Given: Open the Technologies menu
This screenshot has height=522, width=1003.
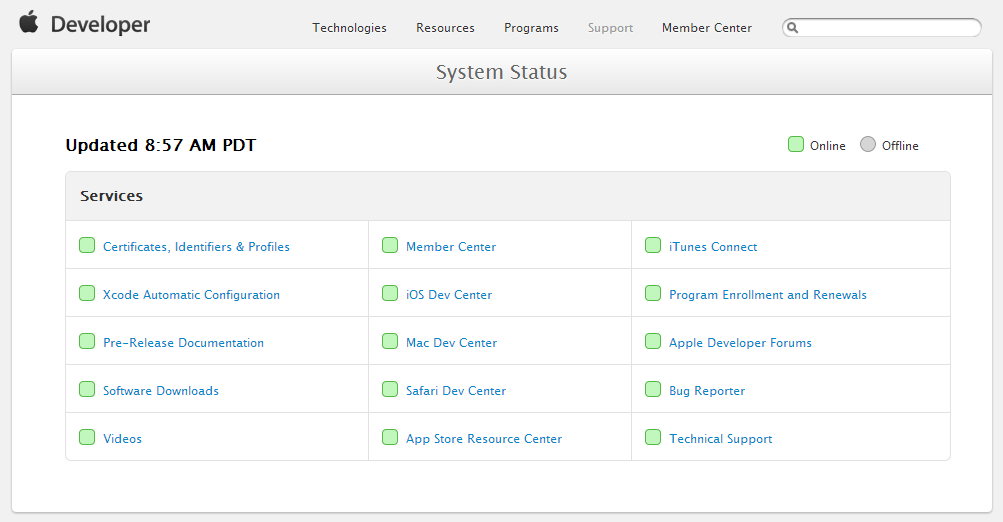Looking at the screenshot, I should (349, 28).
